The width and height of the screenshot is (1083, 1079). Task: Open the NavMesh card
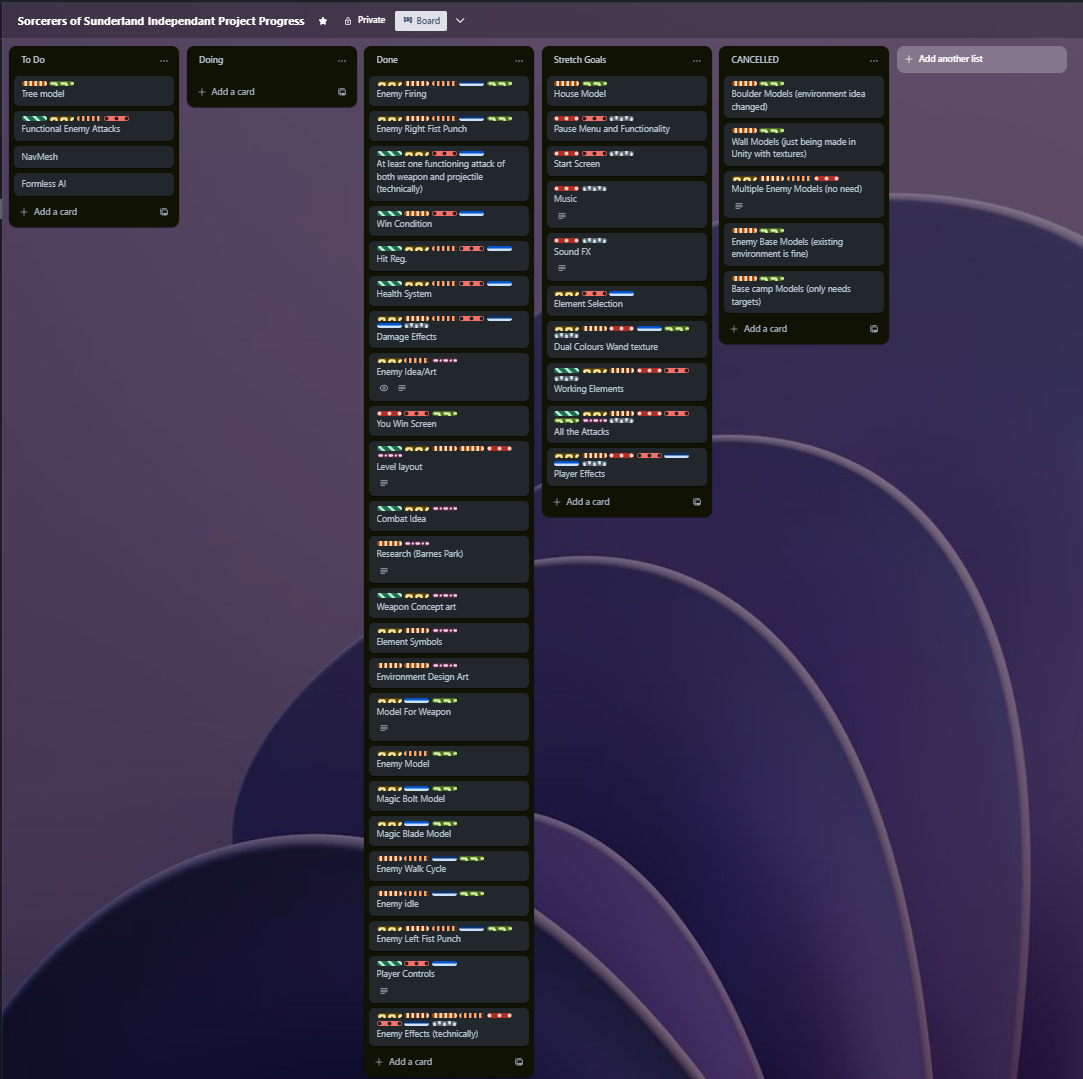coord(94,157)
